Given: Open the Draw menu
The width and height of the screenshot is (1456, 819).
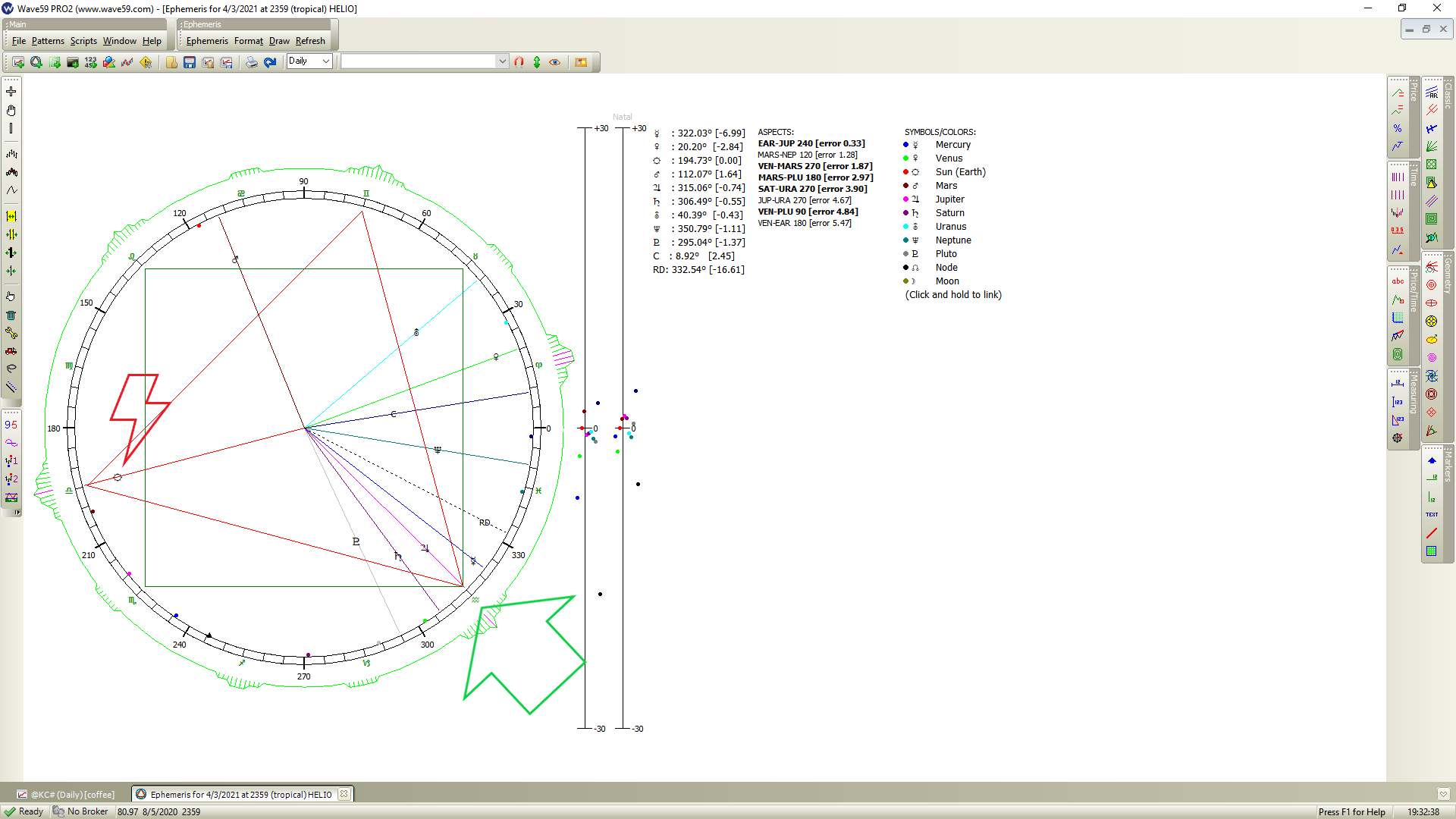Looking at the screenshot, I should [279, 41].
